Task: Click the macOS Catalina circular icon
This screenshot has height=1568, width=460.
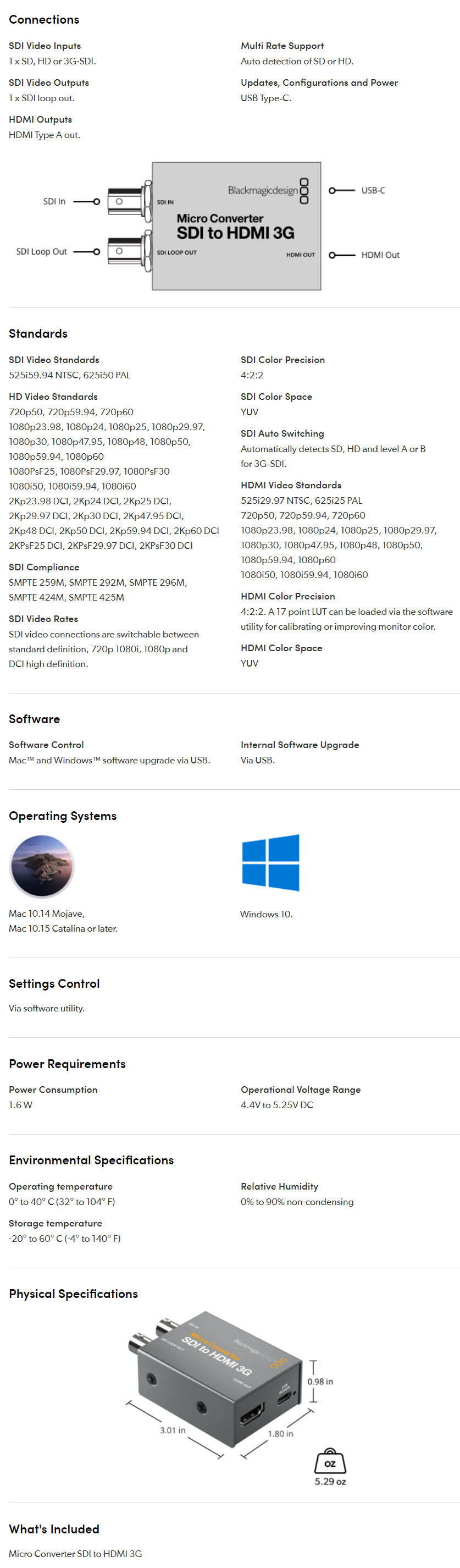Action: click(41, 866)
